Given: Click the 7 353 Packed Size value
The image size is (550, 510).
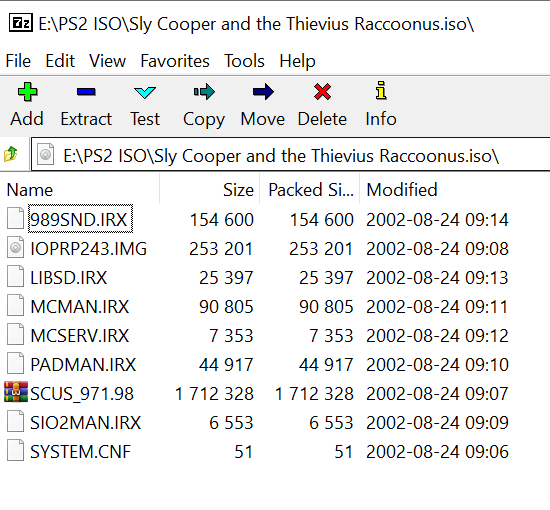Looking at the screenshot, I should pyautogui.click(x=331, y=336).
